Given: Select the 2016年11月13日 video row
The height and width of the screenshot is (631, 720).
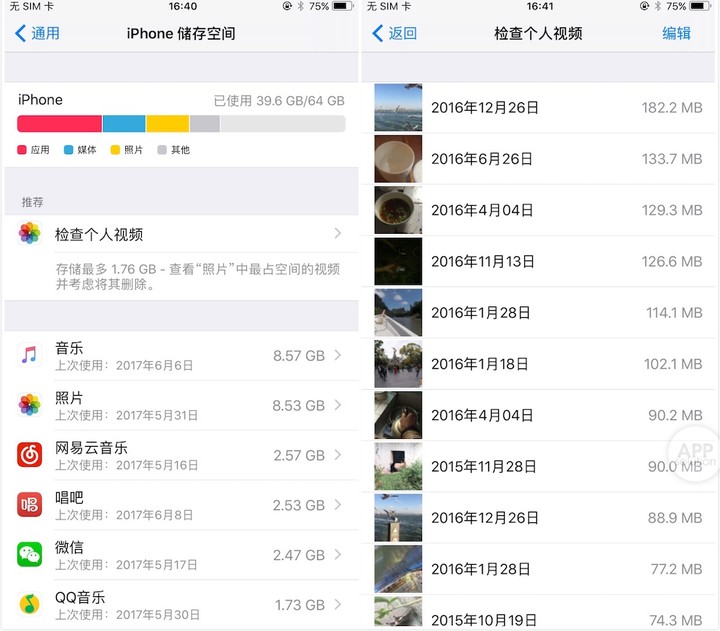Looking at the screenshot, I should click(x=540, y=262).
